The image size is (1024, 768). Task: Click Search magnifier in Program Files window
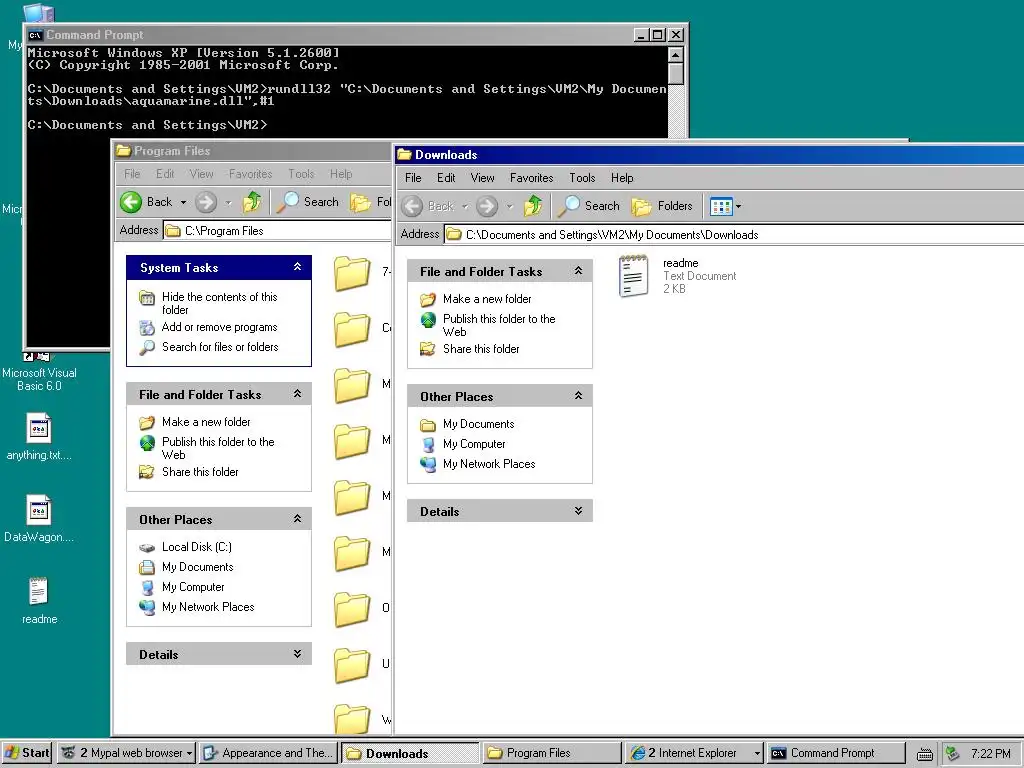click(287, 202)
